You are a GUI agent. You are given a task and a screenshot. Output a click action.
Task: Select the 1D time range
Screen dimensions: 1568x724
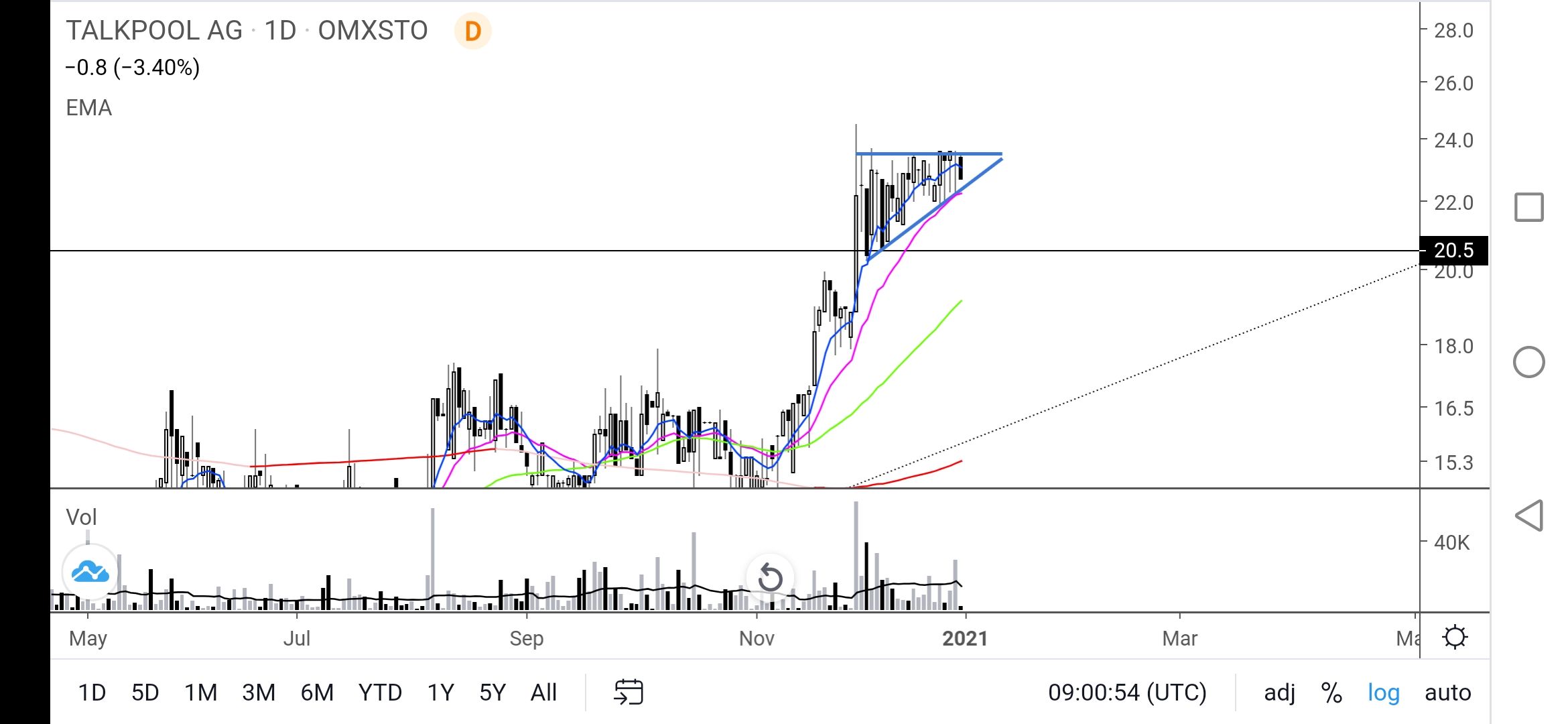92,692
